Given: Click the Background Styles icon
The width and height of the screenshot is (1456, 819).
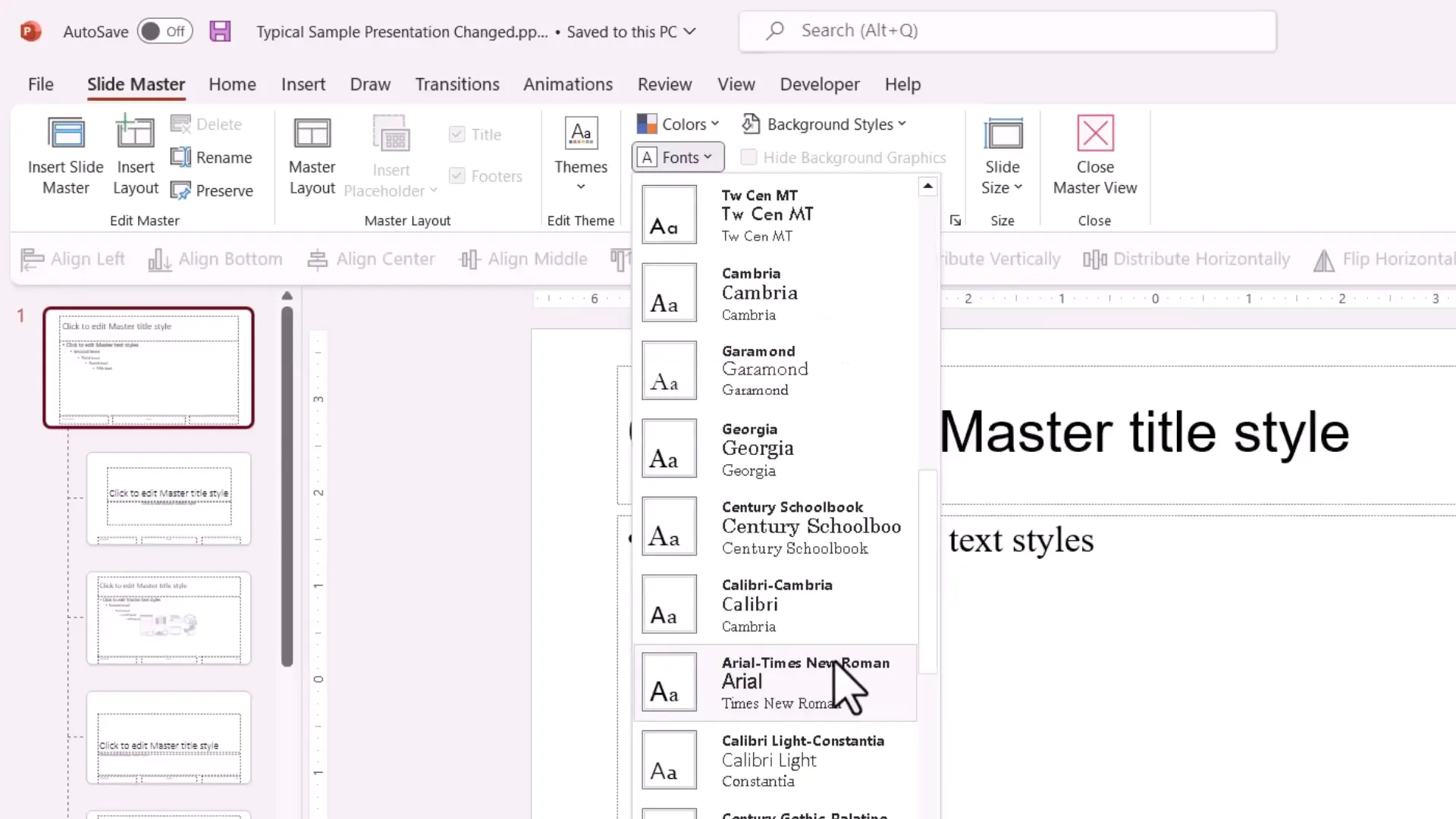Looking at the screenshot, I should tap(751, 124).
